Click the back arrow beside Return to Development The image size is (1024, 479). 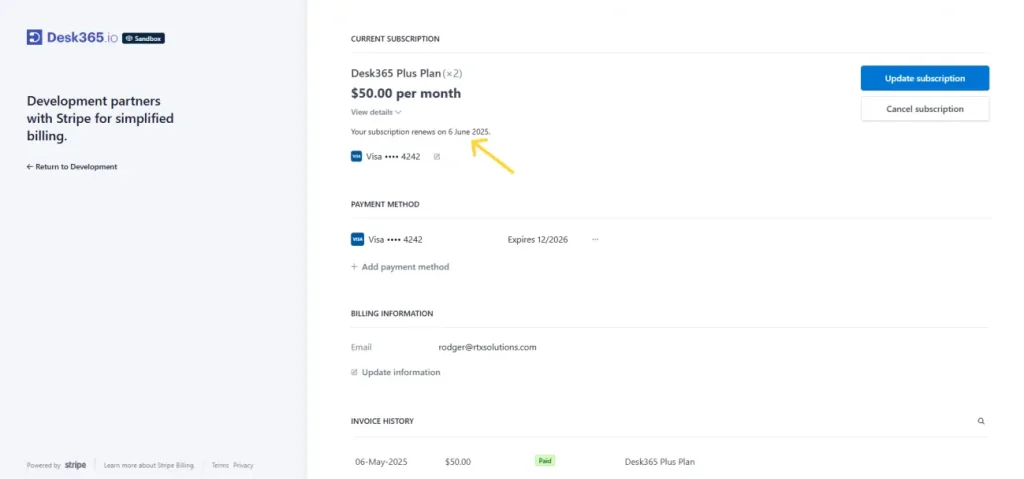coord(29,167)
